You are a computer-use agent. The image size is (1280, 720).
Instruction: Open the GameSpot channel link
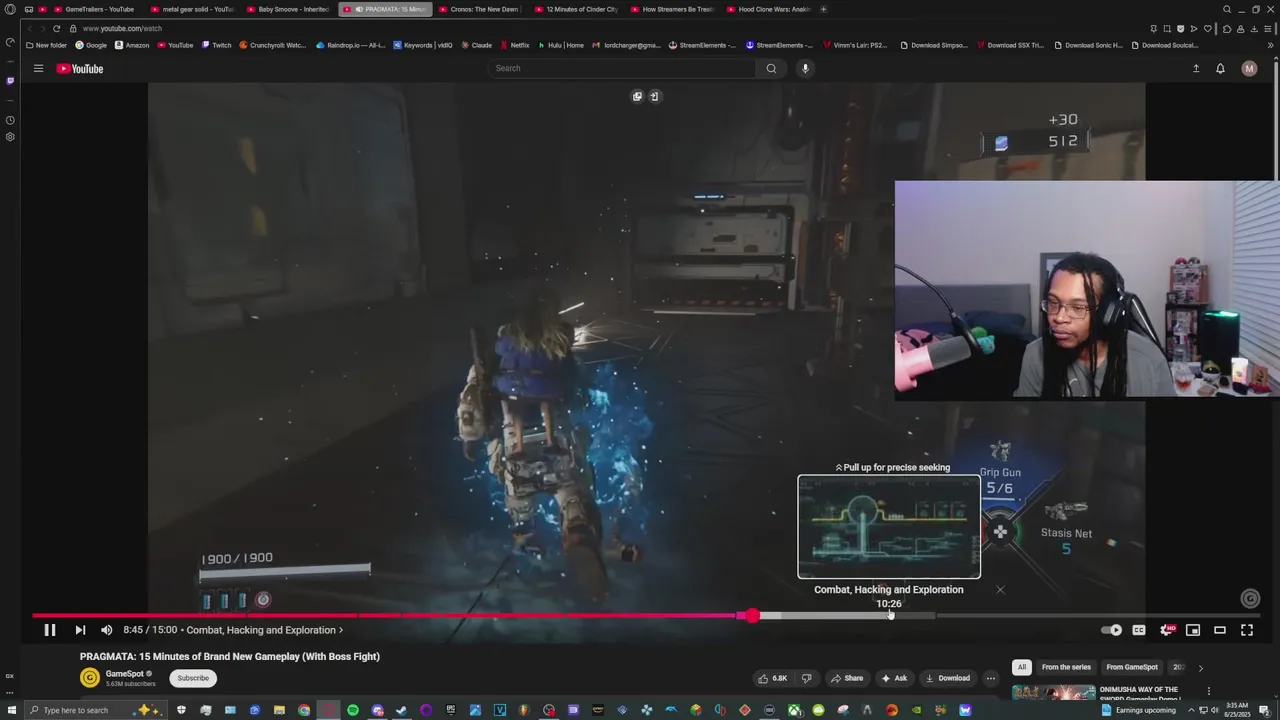(125, 674)
